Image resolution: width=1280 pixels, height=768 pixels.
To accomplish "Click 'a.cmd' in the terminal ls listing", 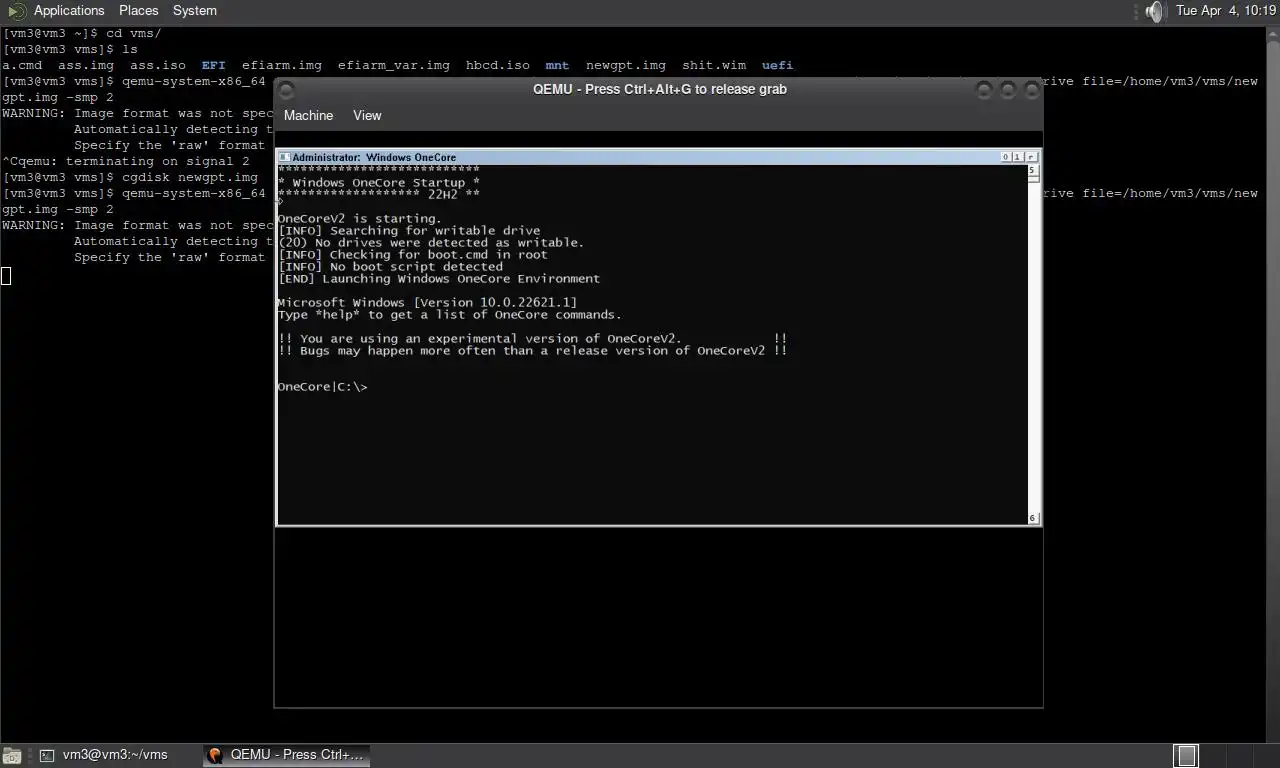I will (x=22, y=65).
